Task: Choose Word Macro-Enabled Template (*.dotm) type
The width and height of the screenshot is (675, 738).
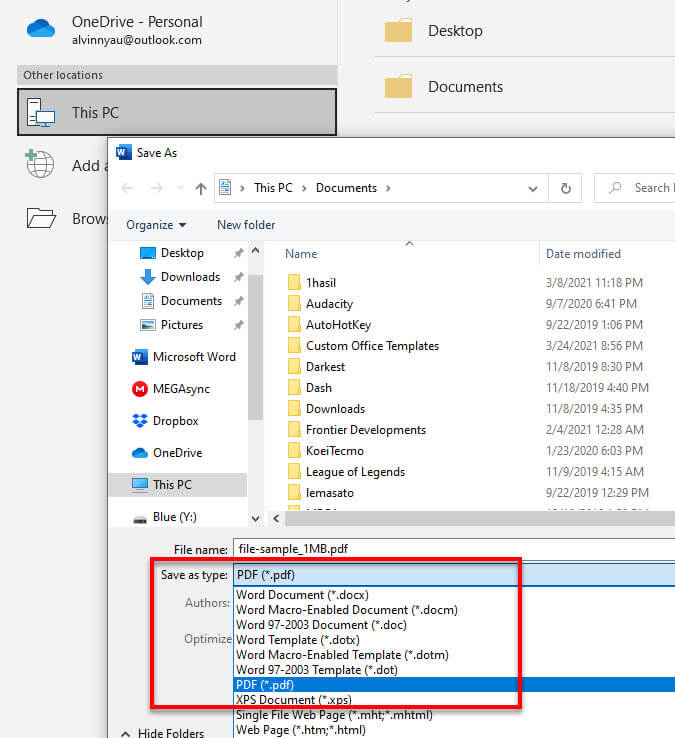Action: 454,655
